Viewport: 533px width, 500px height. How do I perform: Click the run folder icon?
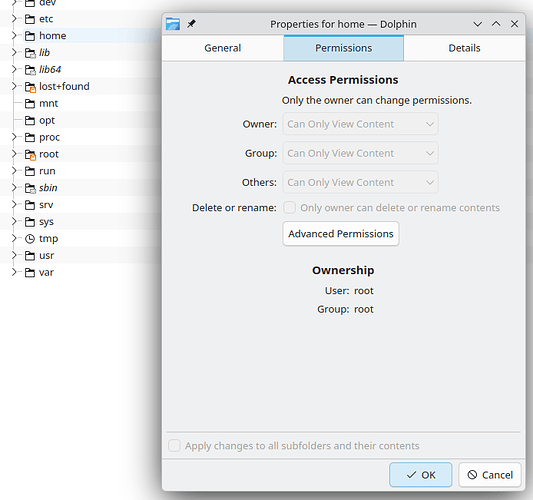pyautogui.click(x=30, y=171)
